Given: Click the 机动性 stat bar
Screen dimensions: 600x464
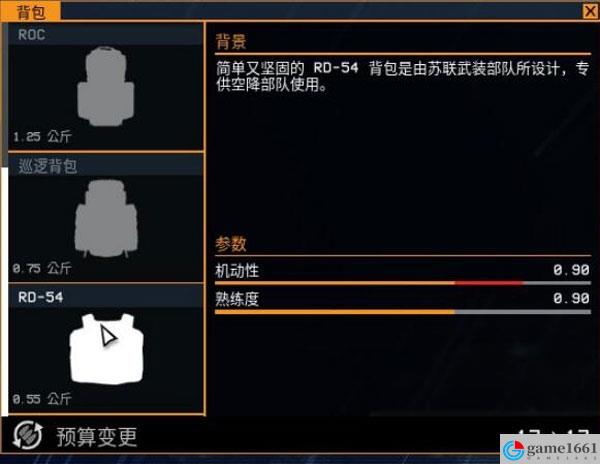Looking at the screenshot, I should tap(403, 283).
